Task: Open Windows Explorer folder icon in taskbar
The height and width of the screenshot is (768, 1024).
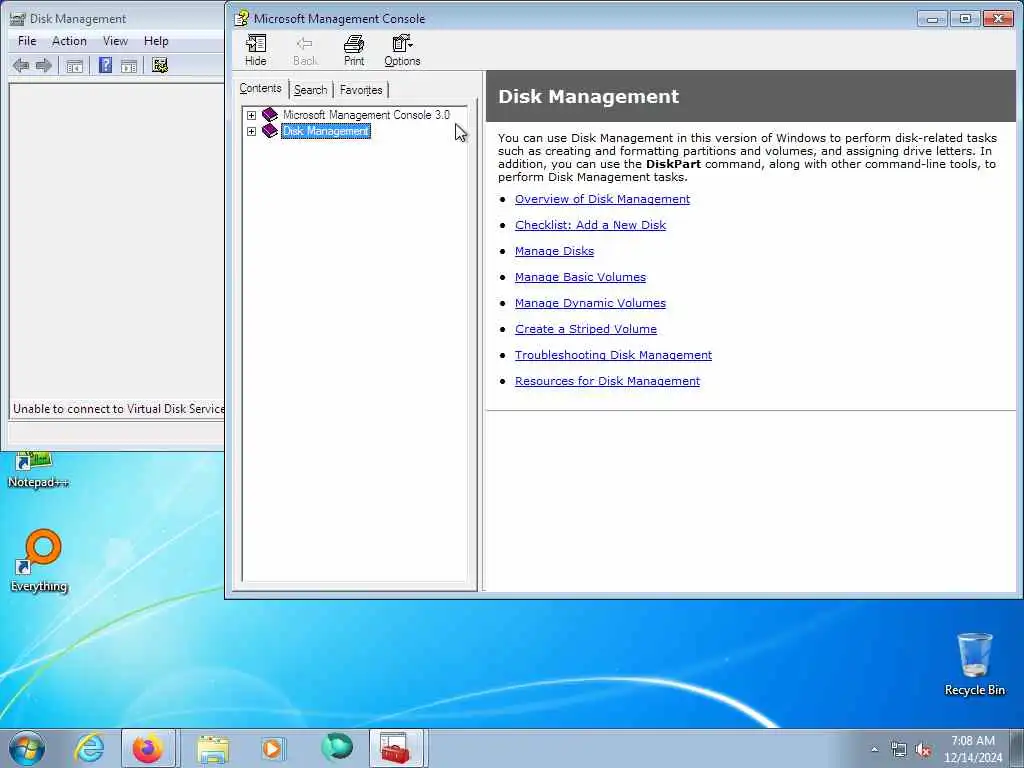Action: [213, 748]
